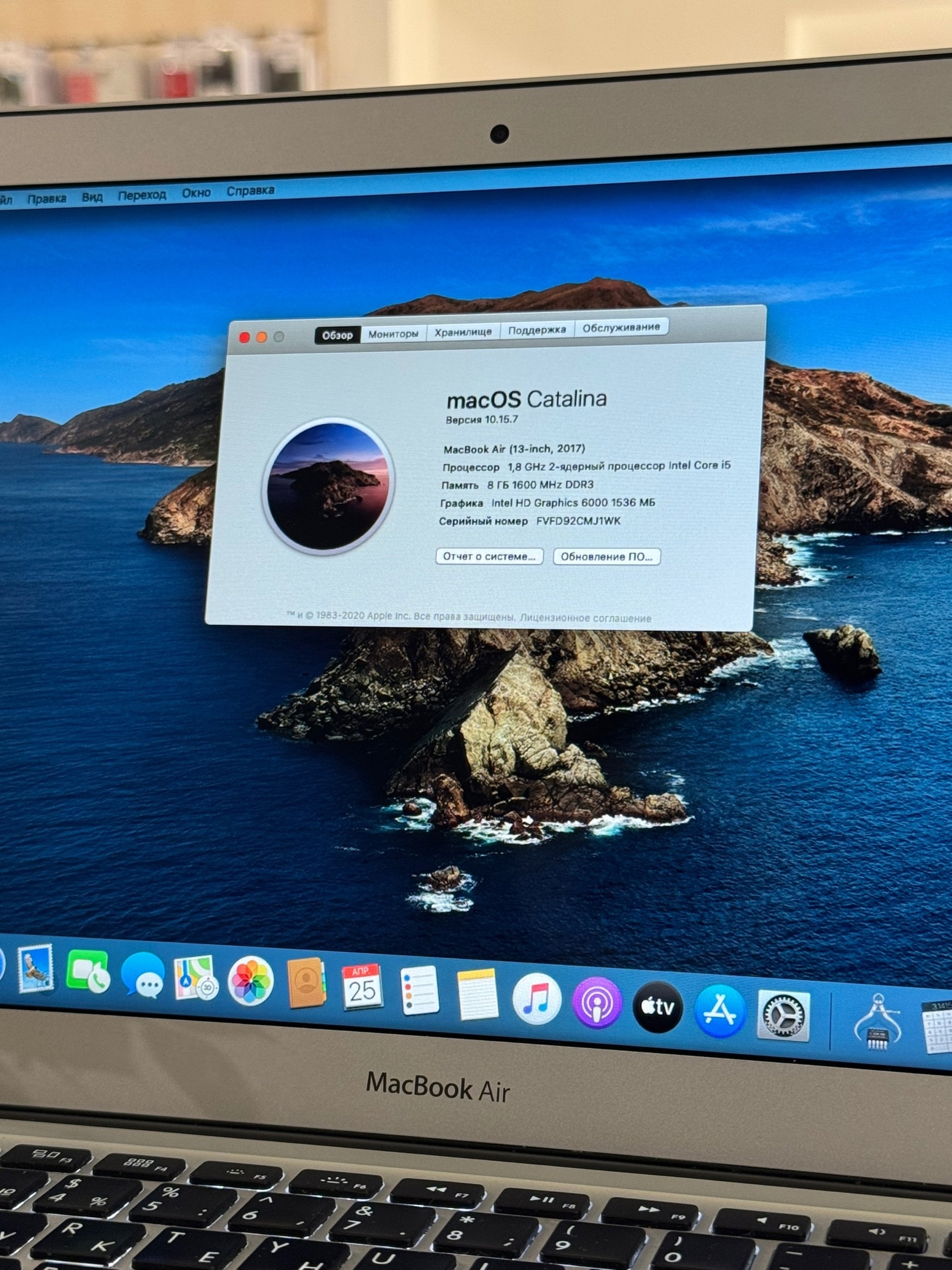Open the Правка menu

(47, 199)
